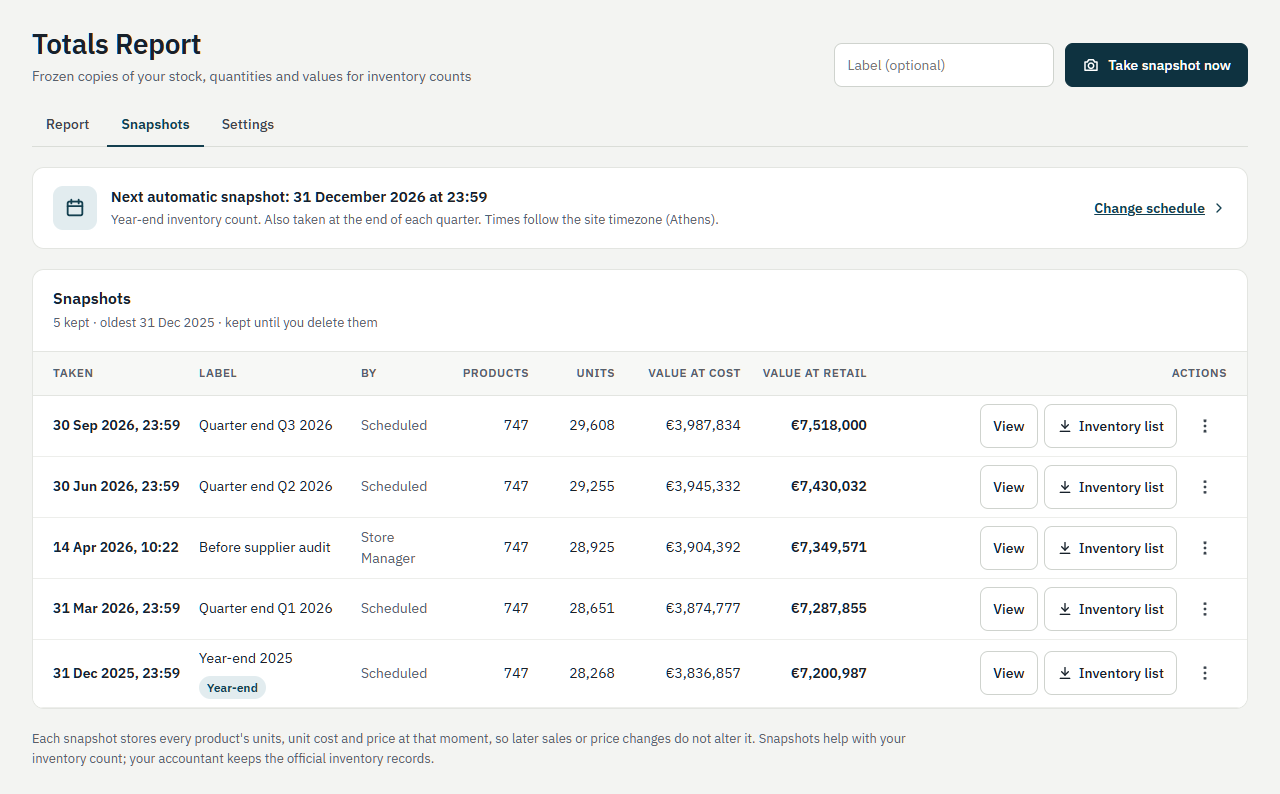The height and width of the screenshot is (794, 1280).
Task: Click the units value 29,608
Action: (592, 425)
